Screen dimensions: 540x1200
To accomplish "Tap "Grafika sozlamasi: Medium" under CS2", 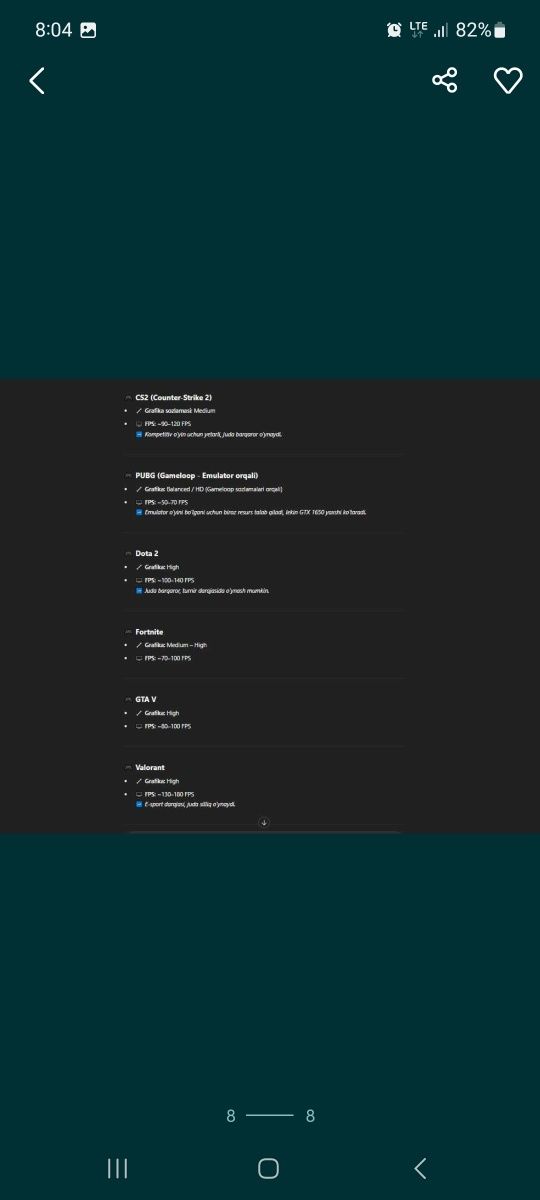I will click(180, 410).
